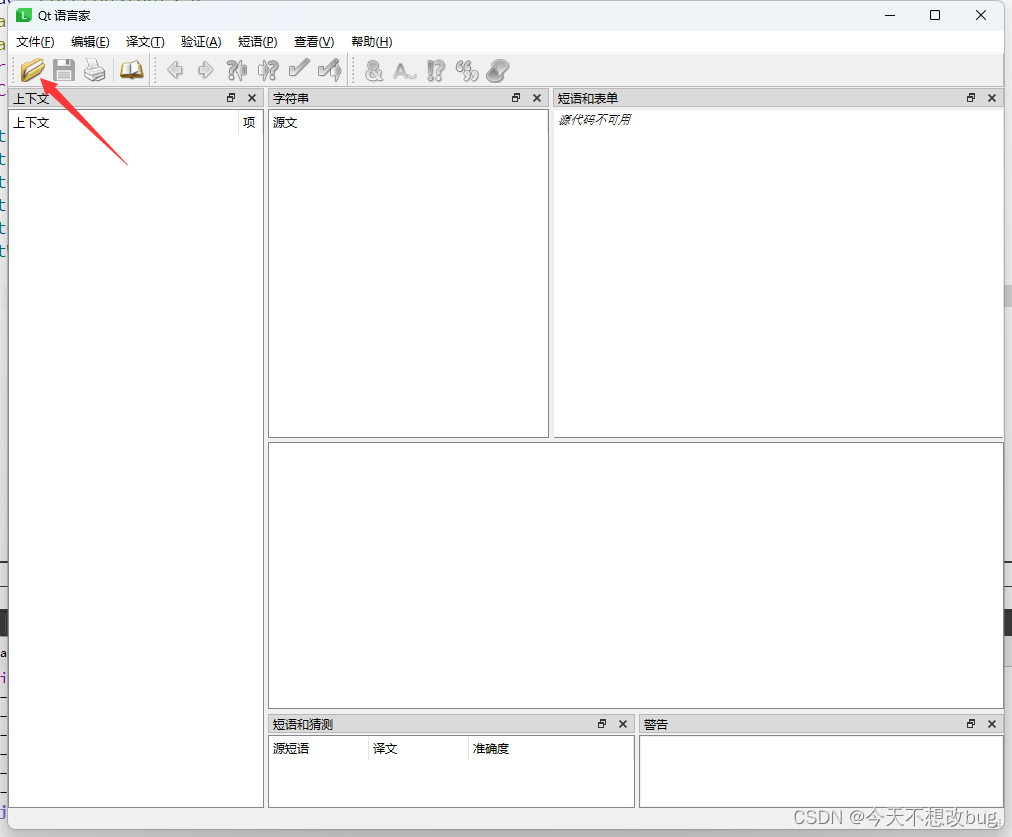
Task: Close the 短语和表单 dock panel
Action: (x=992, y=98)
